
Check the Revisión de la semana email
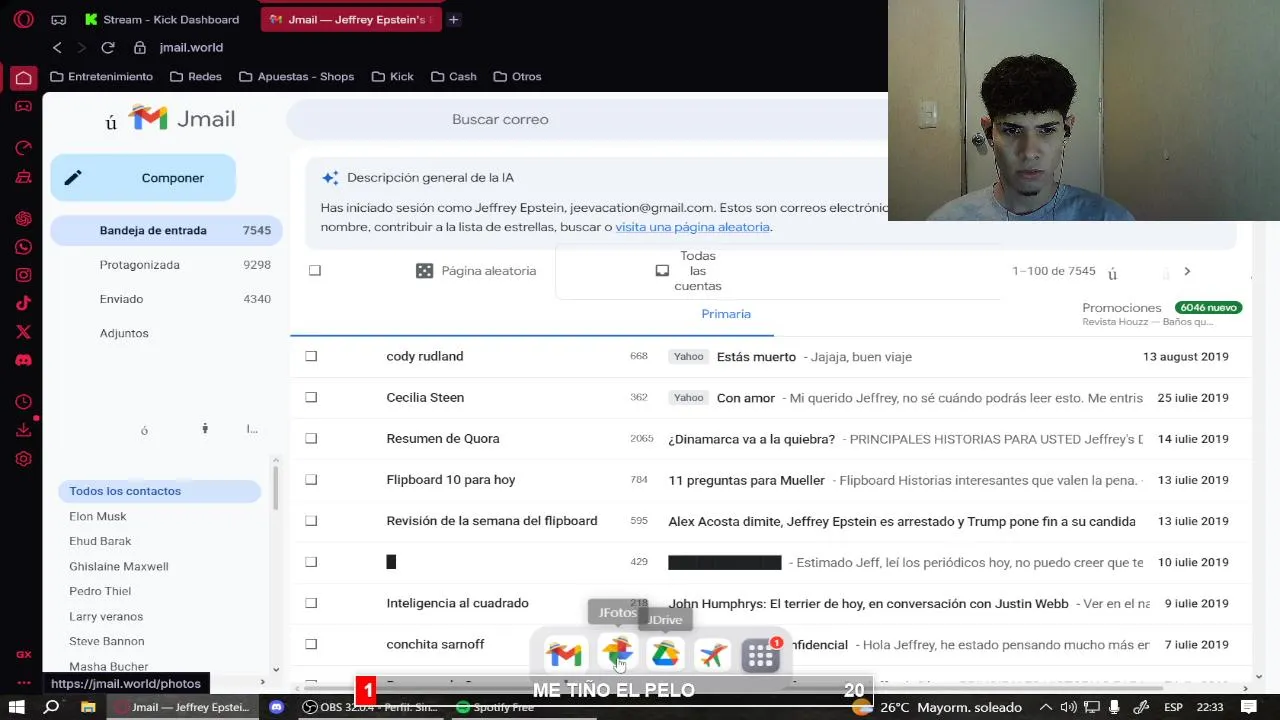click(311, 520)
